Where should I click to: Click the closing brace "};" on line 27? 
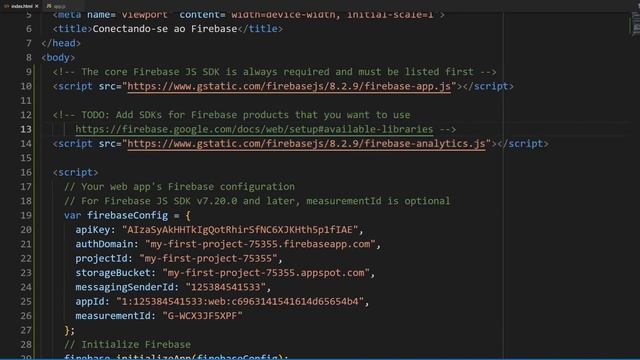69,330
